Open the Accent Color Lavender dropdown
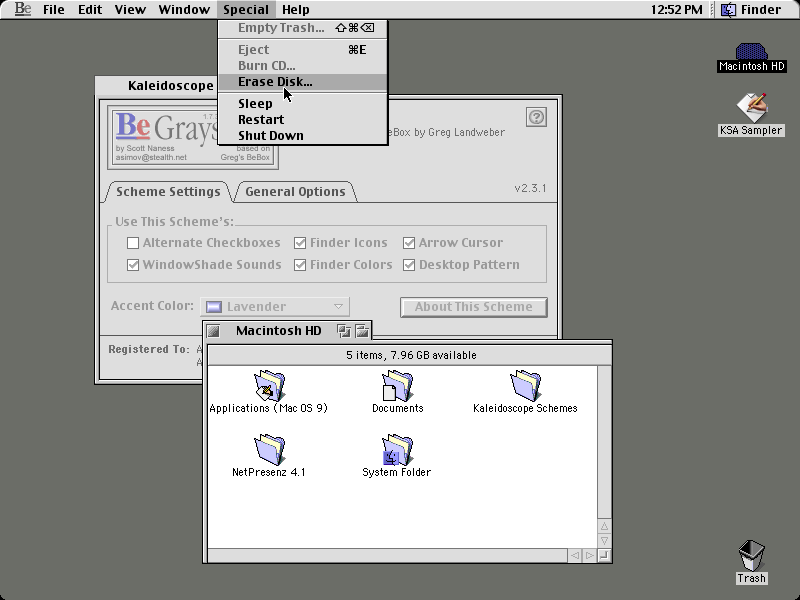Screen dimensions: 800x600 pos(275,307)
